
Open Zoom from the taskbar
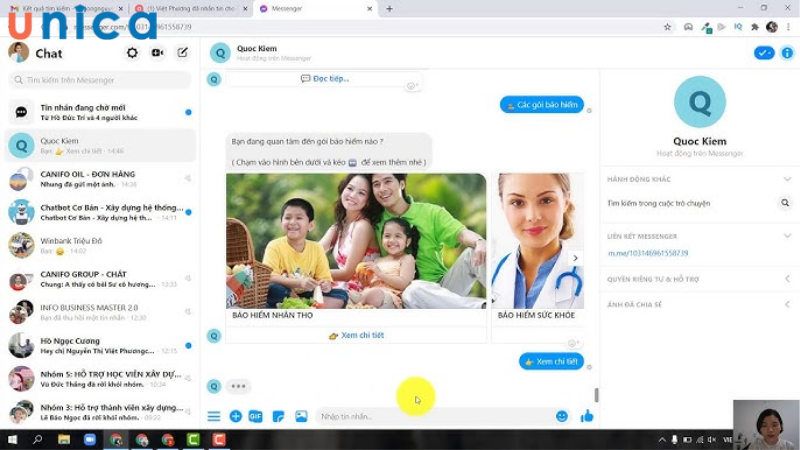coord(90,439)
